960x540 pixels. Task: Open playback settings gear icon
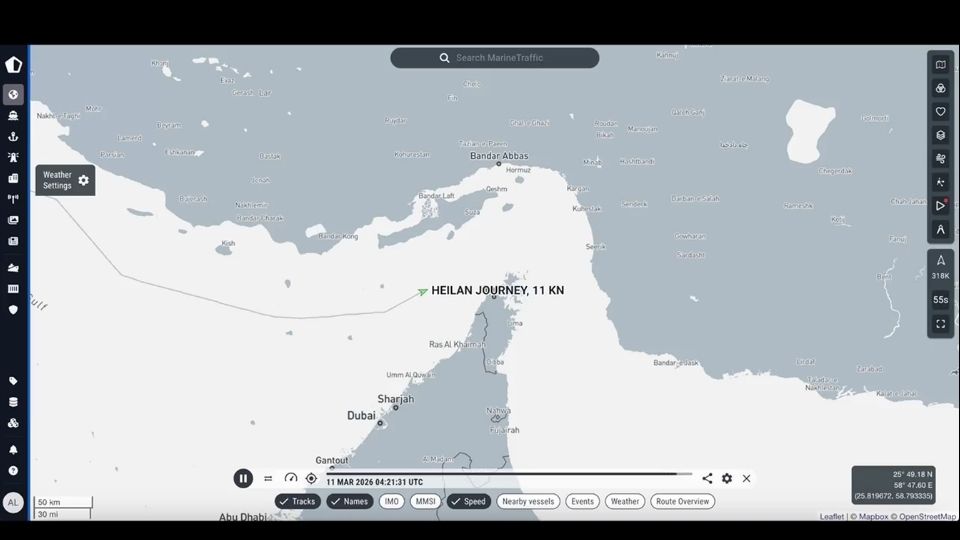[727, 478]
